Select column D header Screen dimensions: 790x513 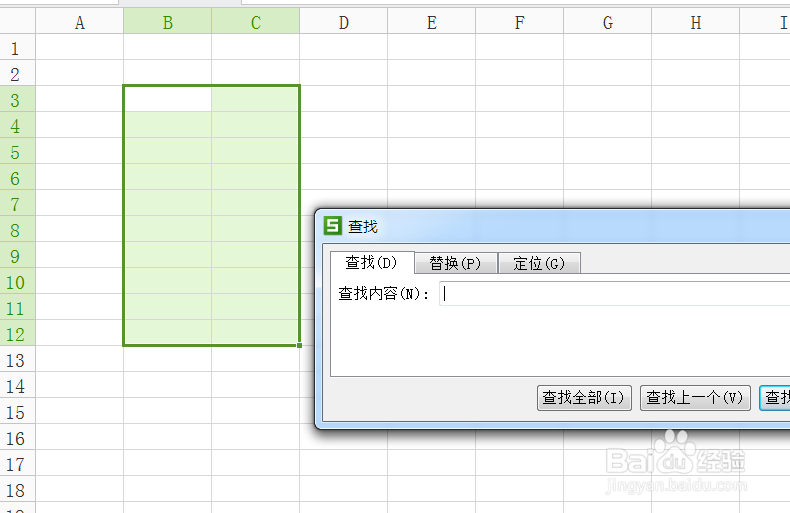[344, 23]
